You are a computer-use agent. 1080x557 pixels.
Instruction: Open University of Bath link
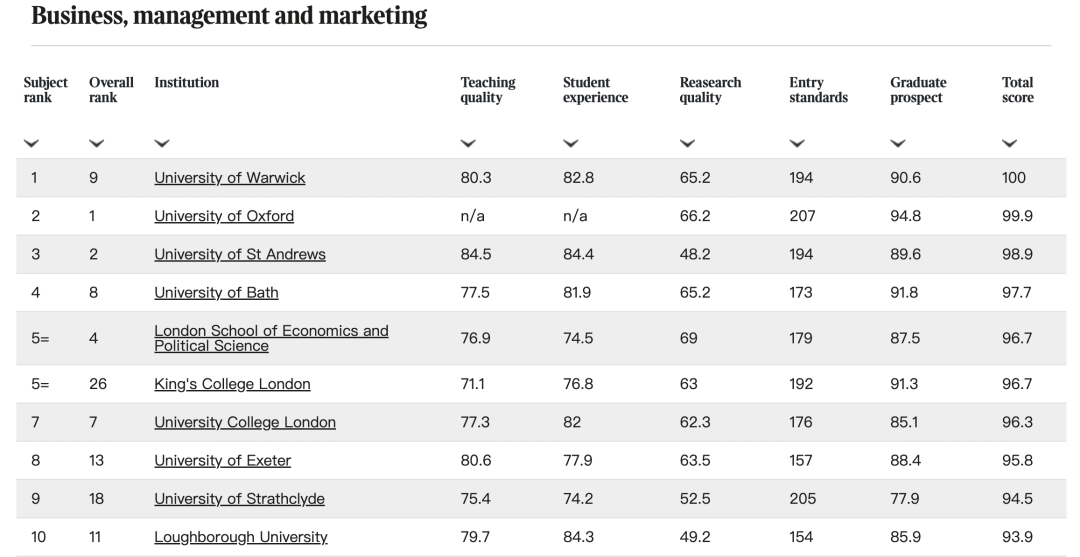tap(216, 293)
